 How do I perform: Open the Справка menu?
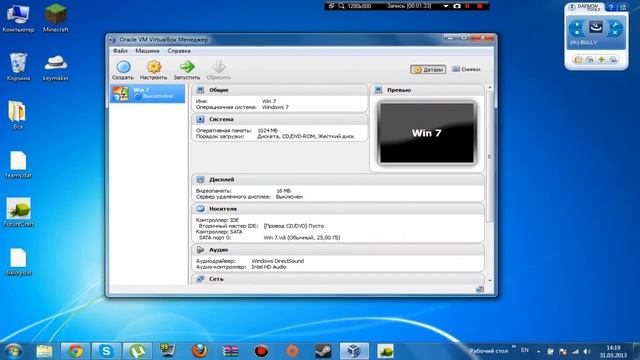click(179, 51)
